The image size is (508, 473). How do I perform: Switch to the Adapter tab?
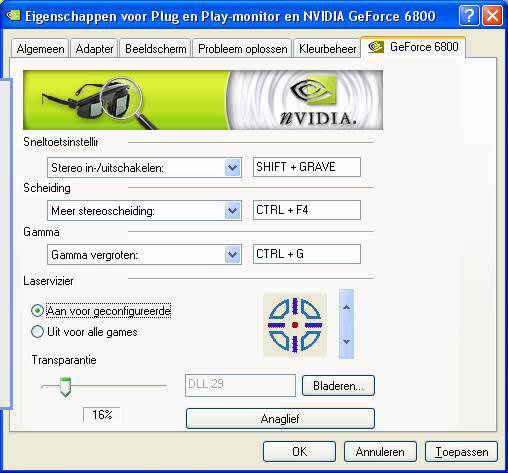94,49
